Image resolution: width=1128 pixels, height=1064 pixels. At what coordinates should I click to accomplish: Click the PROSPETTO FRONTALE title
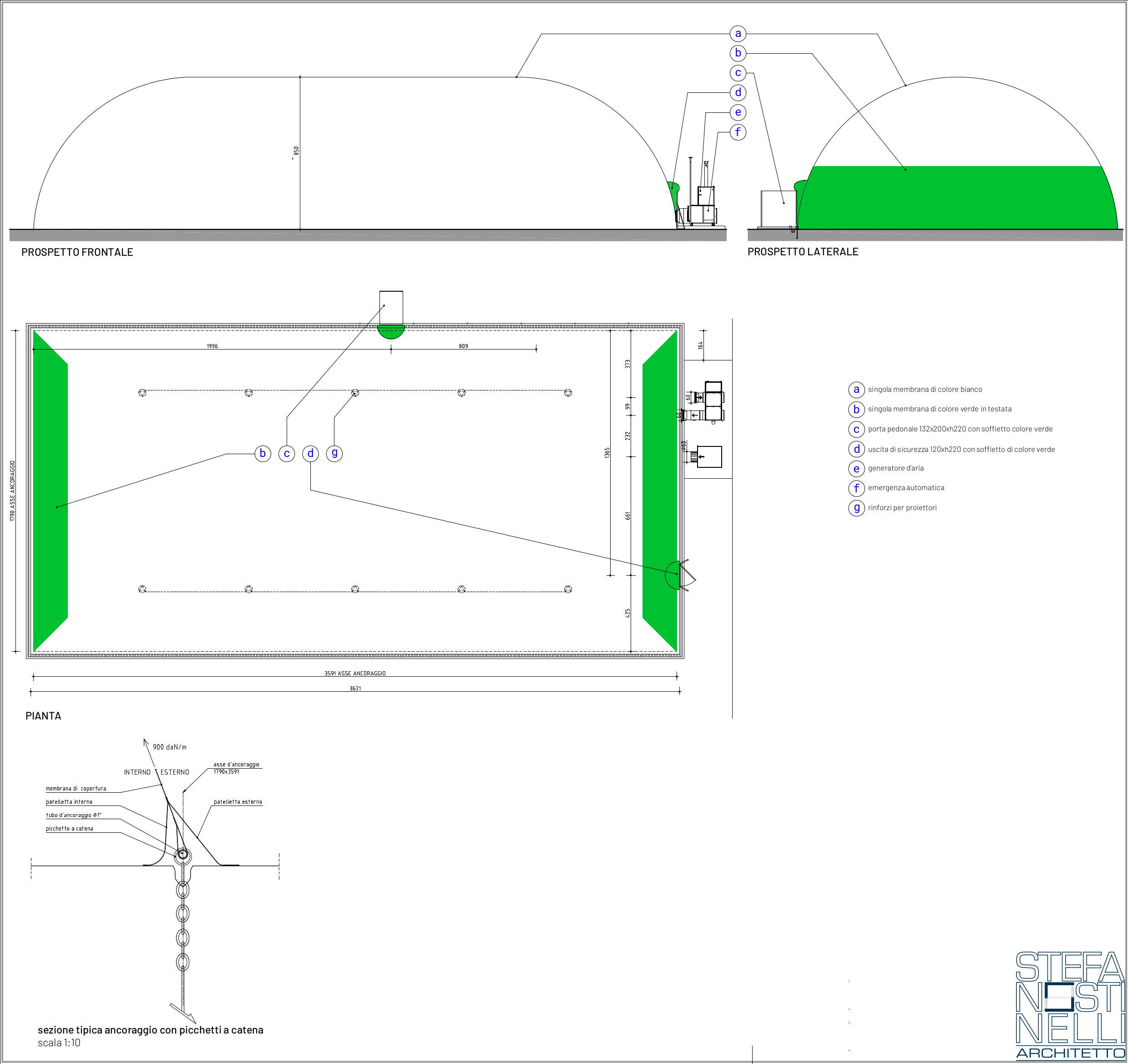pyautogui.click(x=77, y=252)
